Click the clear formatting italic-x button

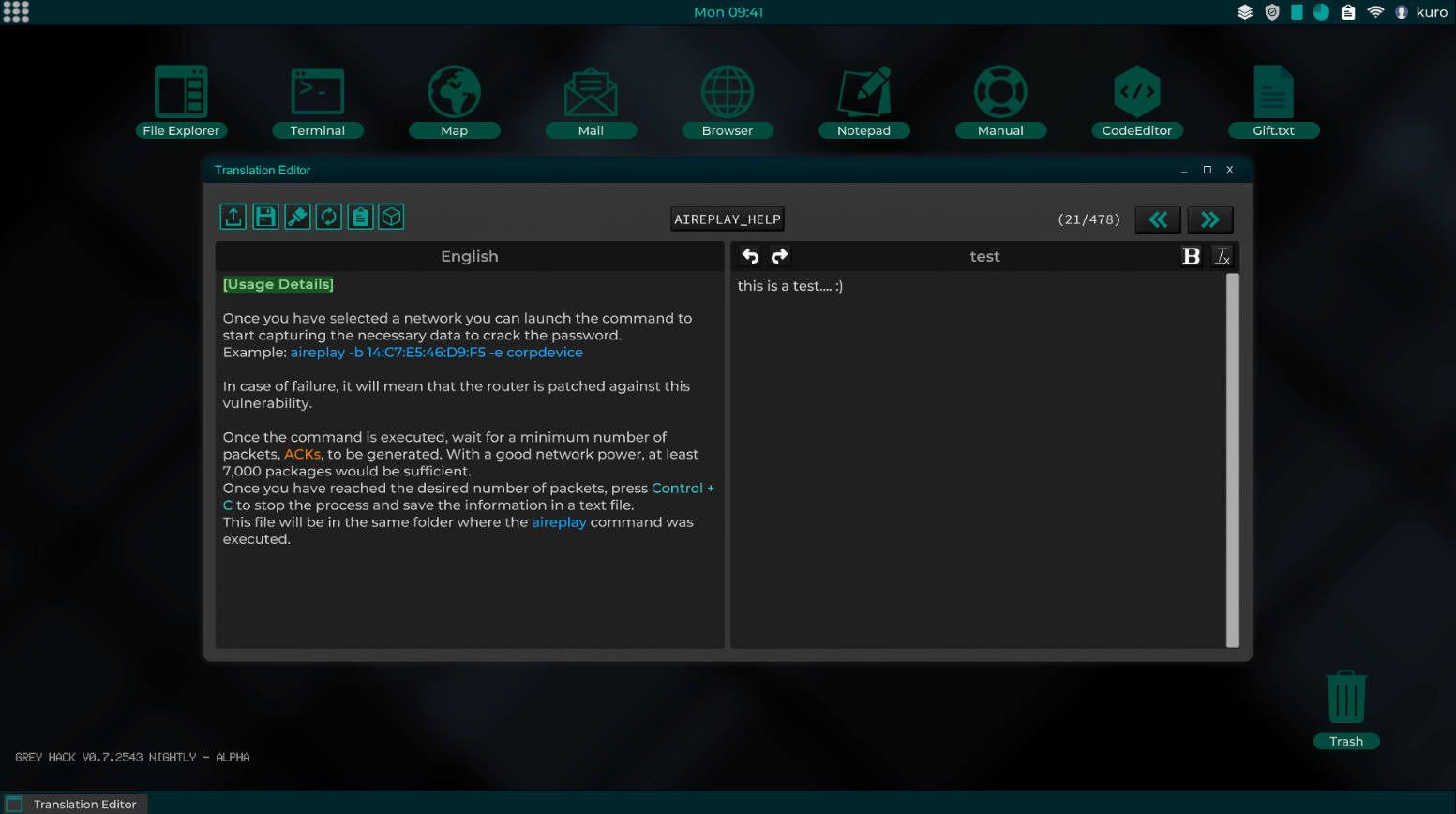[1223, 256]
